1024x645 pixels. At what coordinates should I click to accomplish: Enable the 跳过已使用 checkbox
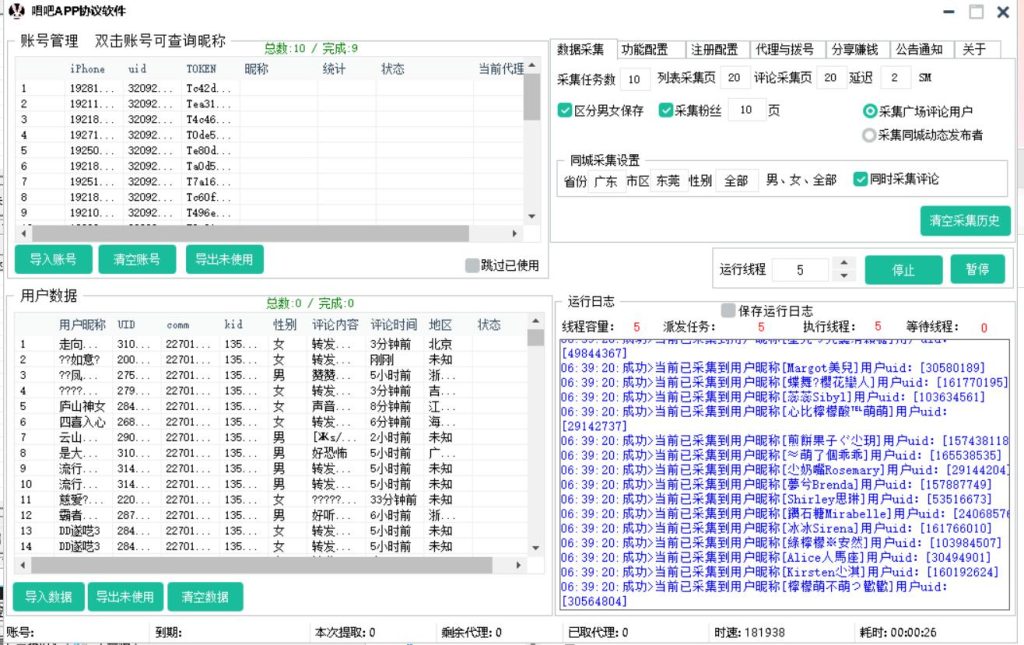point(473,265)
